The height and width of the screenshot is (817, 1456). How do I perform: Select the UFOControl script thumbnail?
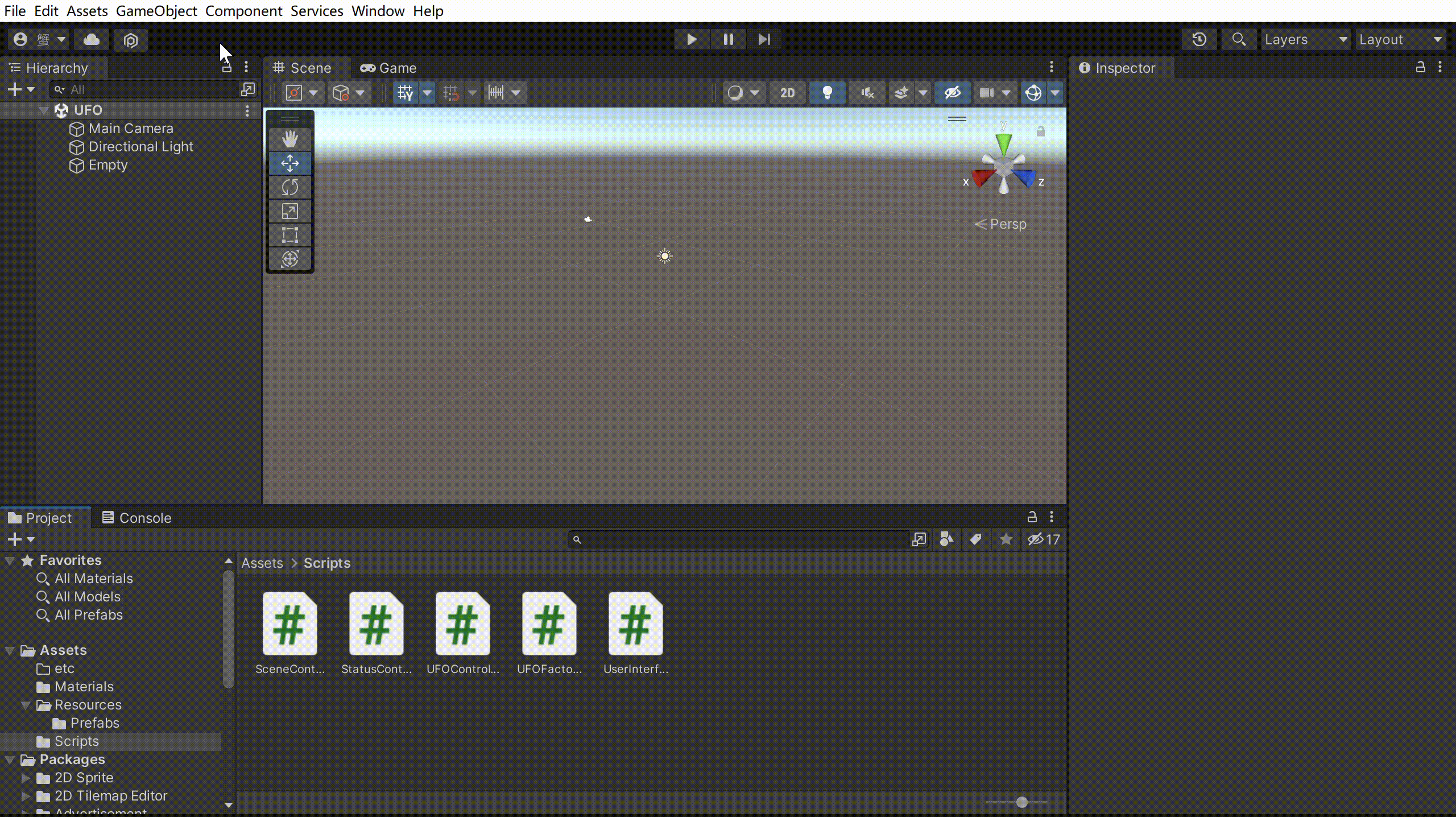[x=462, y=624]
